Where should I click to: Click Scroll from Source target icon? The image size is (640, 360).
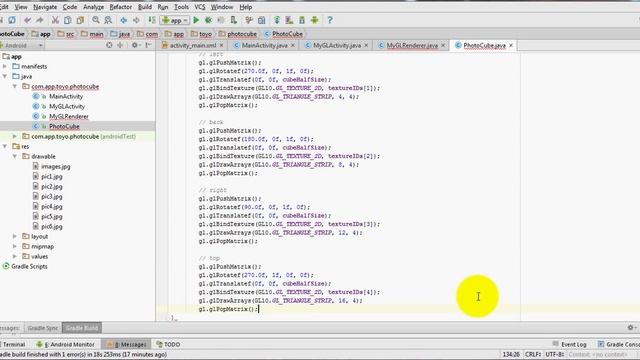pos(109,45)
